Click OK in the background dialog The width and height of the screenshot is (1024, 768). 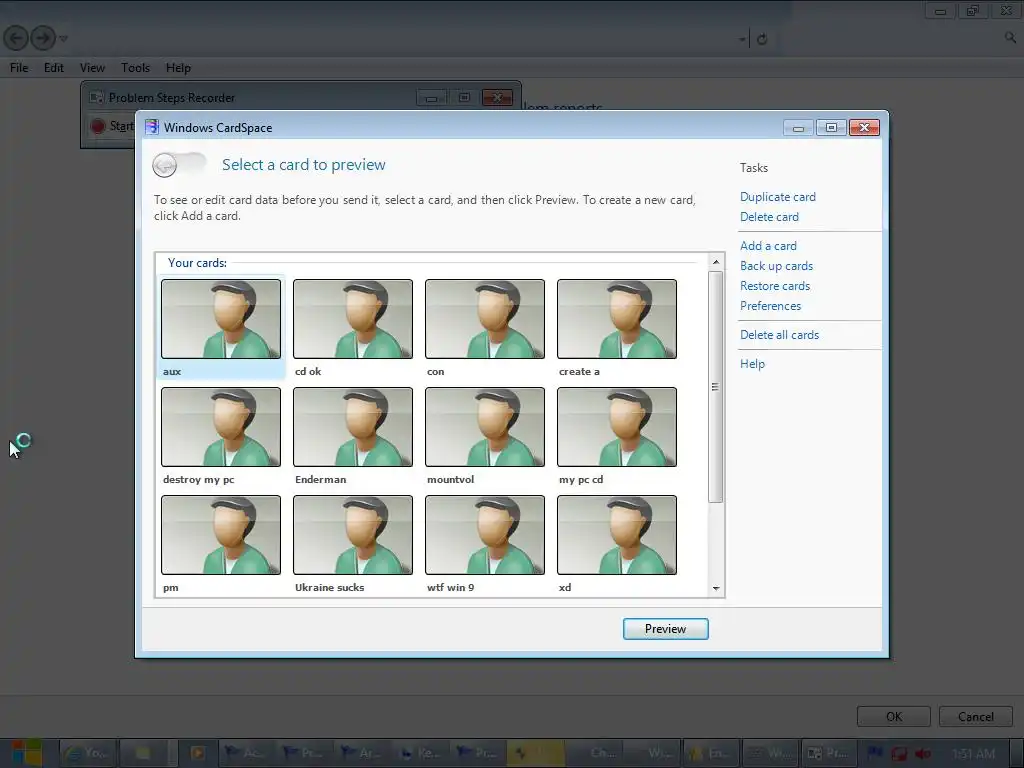pos(893,716)
